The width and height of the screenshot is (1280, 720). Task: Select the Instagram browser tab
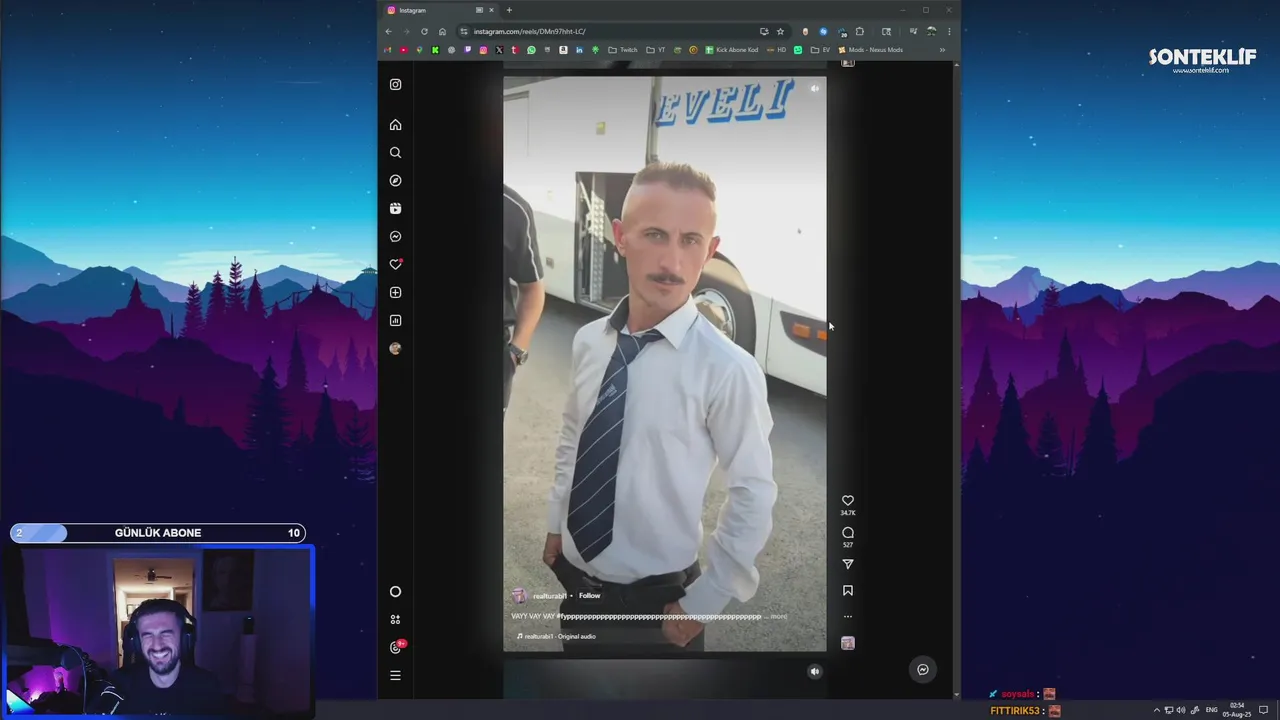440,10
